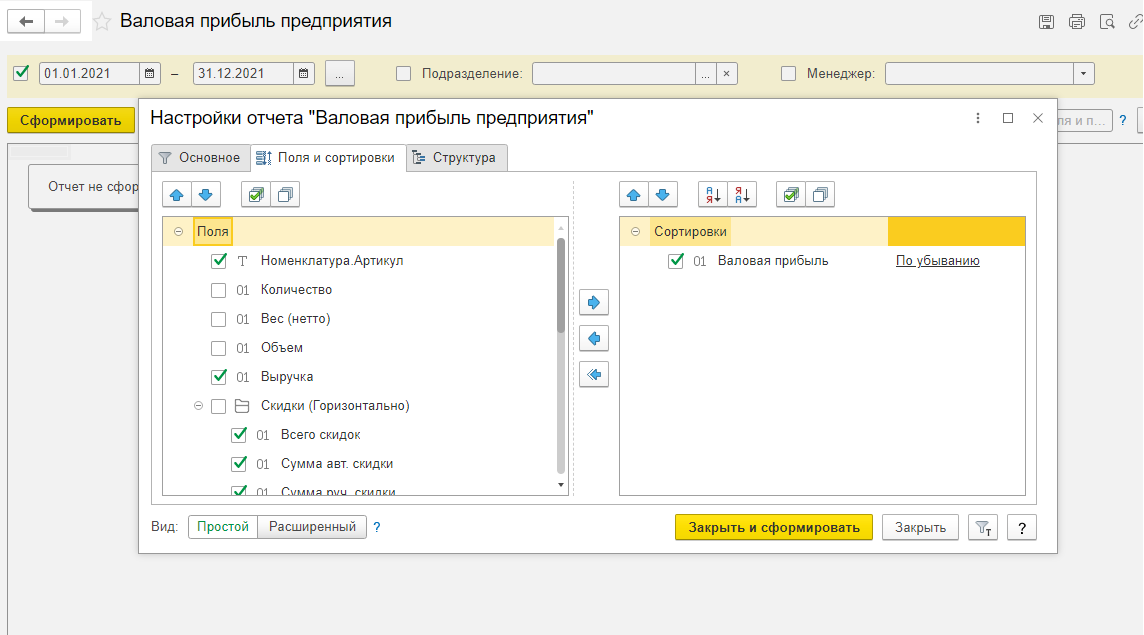Click move down arrow in Сортировки panel
This screenshot has height=635, width=1144.
coord(663,195)
